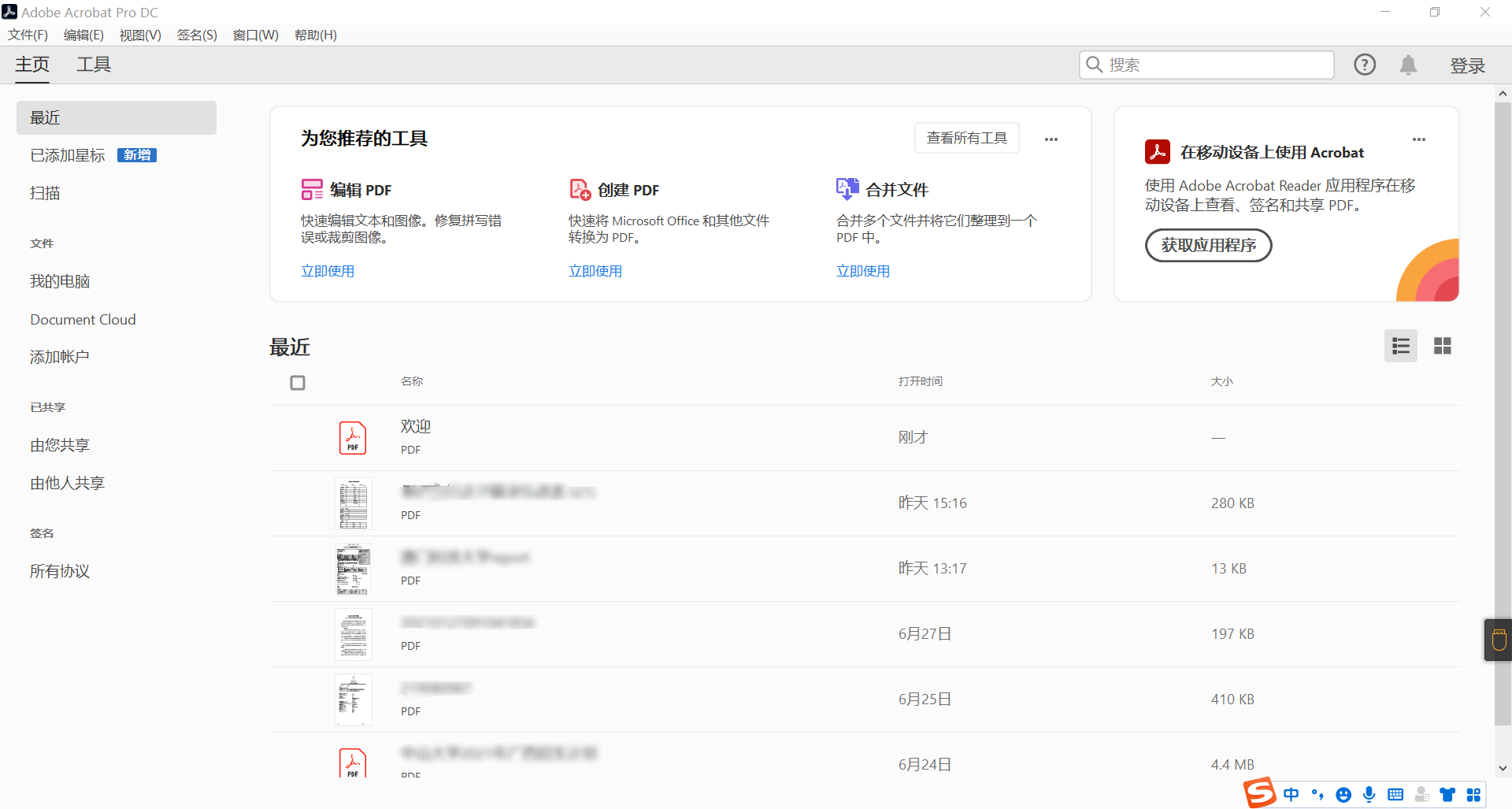The height and width of the screenshot is (809, 1512).
Task: Click the 大小 column header
Action: point(1222,381)
